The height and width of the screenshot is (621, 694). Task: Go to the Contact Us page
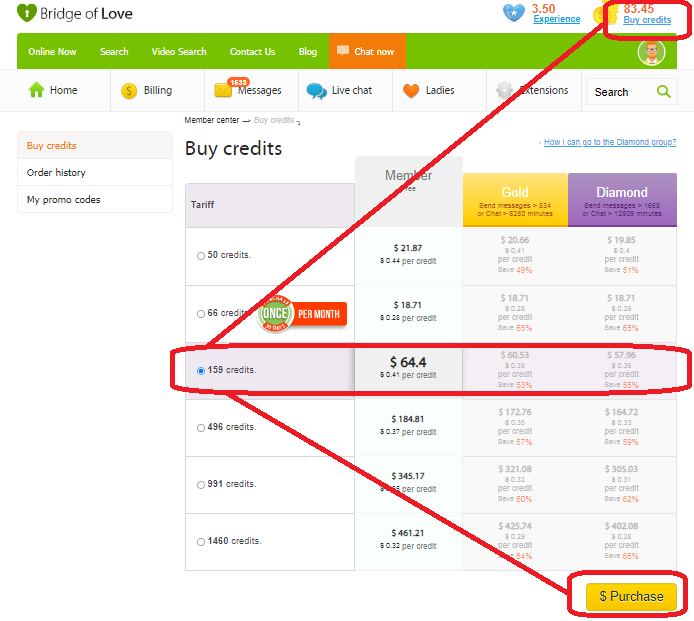(x=252, y=51)
